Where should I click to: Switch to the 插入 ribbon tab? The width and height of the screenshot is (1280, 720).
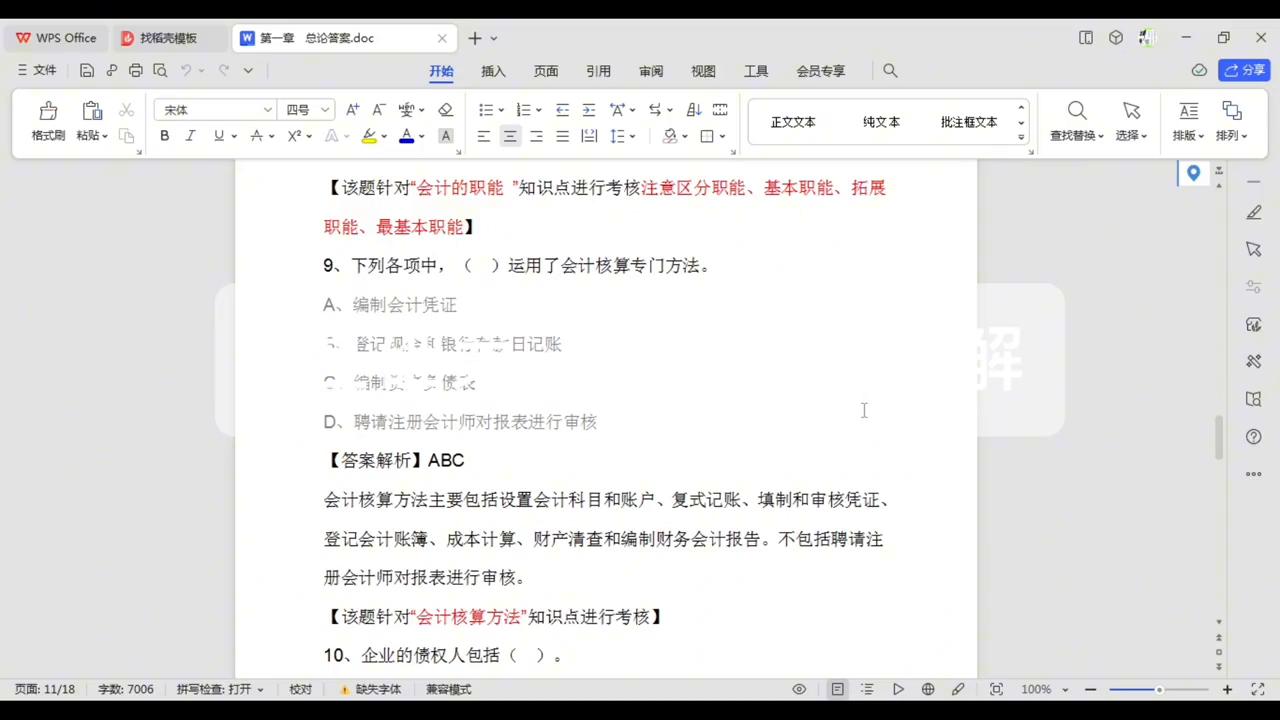click(x=493, y=70)
